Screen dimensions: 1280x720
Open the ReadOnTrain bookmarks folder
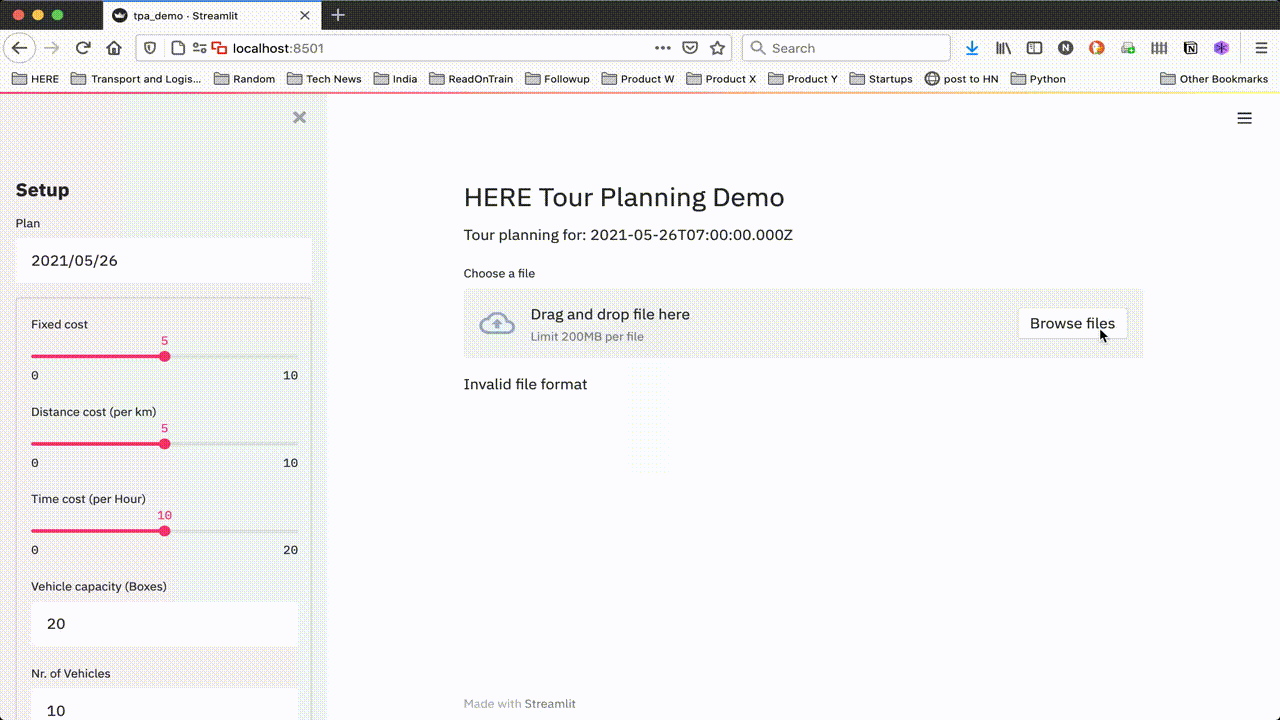point(470,79)
